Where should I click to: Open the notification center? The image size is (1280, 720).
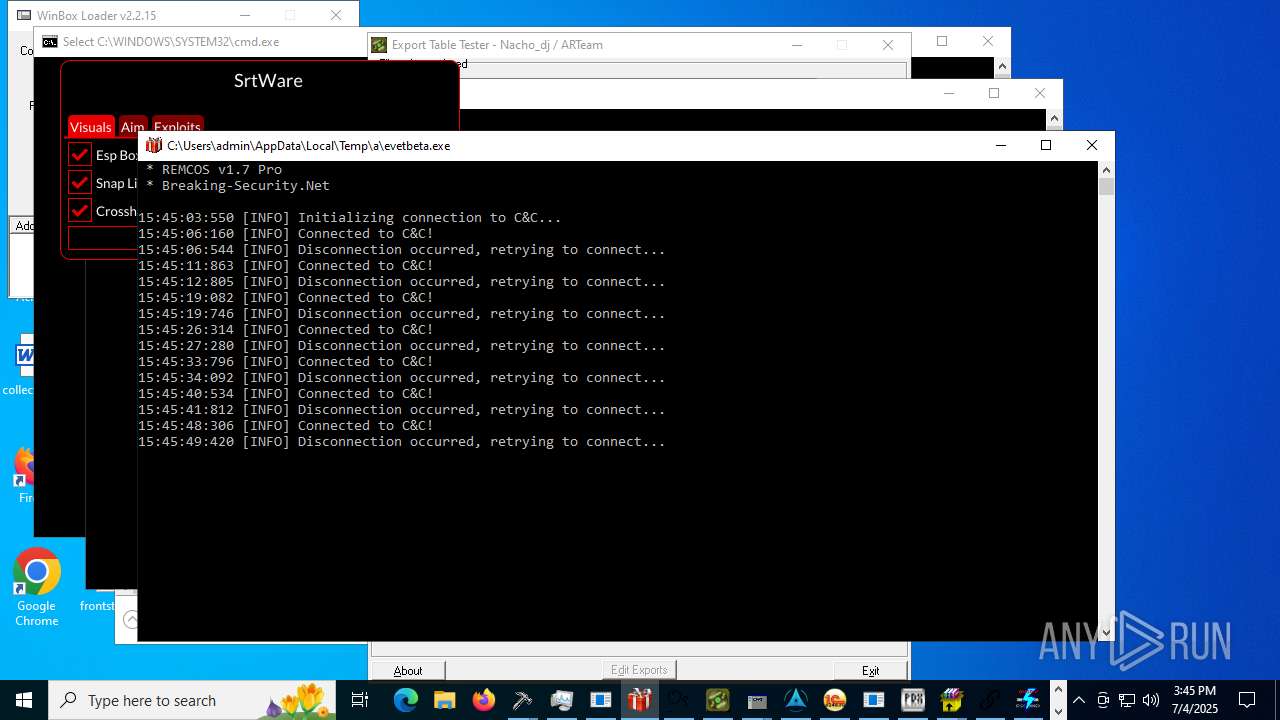point(1247,700)
